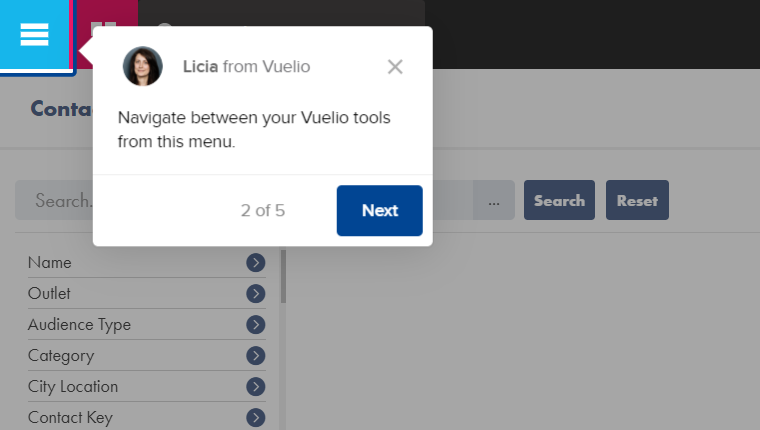The image size is (760, 430).
Task: Select the Outlet filter label
Action: (x=49, y=294)
